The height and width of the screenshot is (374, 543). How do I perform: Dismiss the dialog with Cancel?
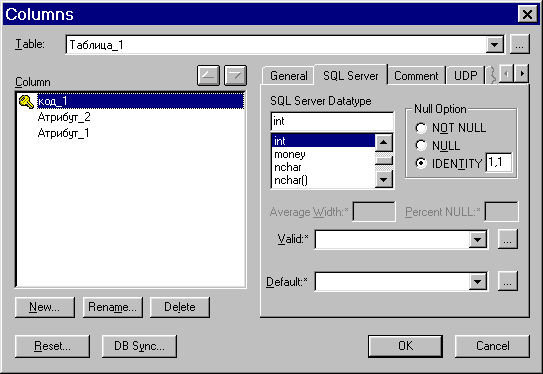(492, 346)
